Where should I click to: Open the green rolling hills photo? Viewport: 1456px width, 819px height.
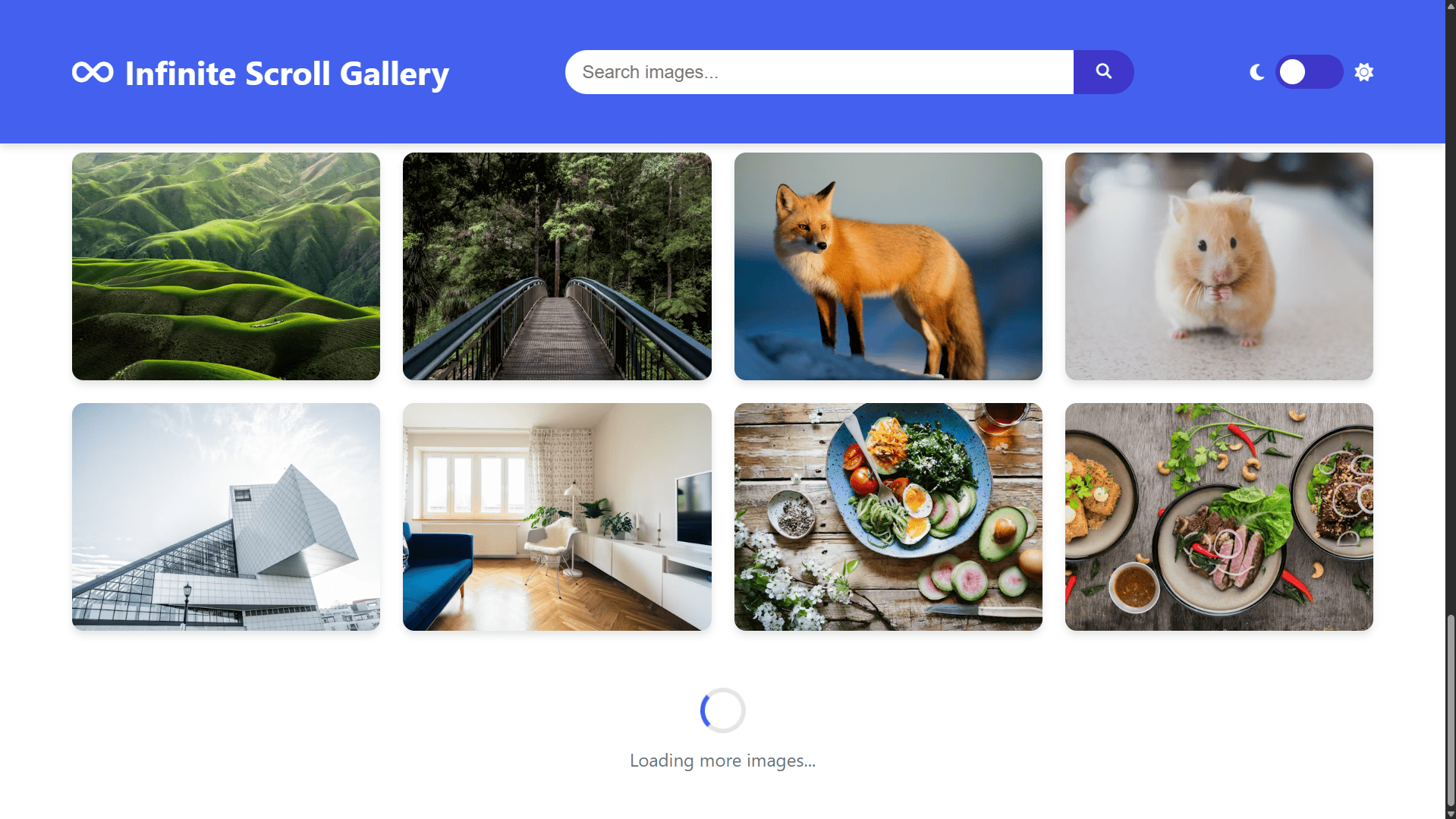click(x=226, y=266)
